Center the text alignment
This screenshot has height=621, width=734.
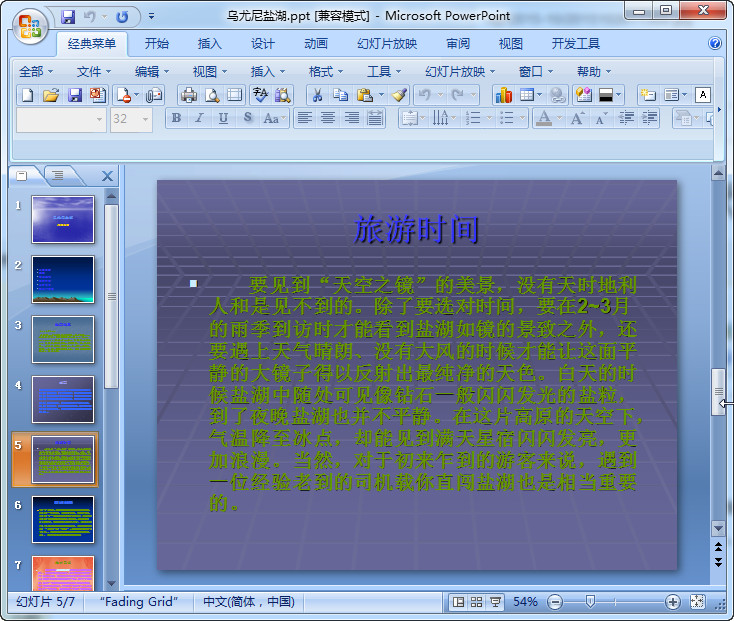[328, 118]
